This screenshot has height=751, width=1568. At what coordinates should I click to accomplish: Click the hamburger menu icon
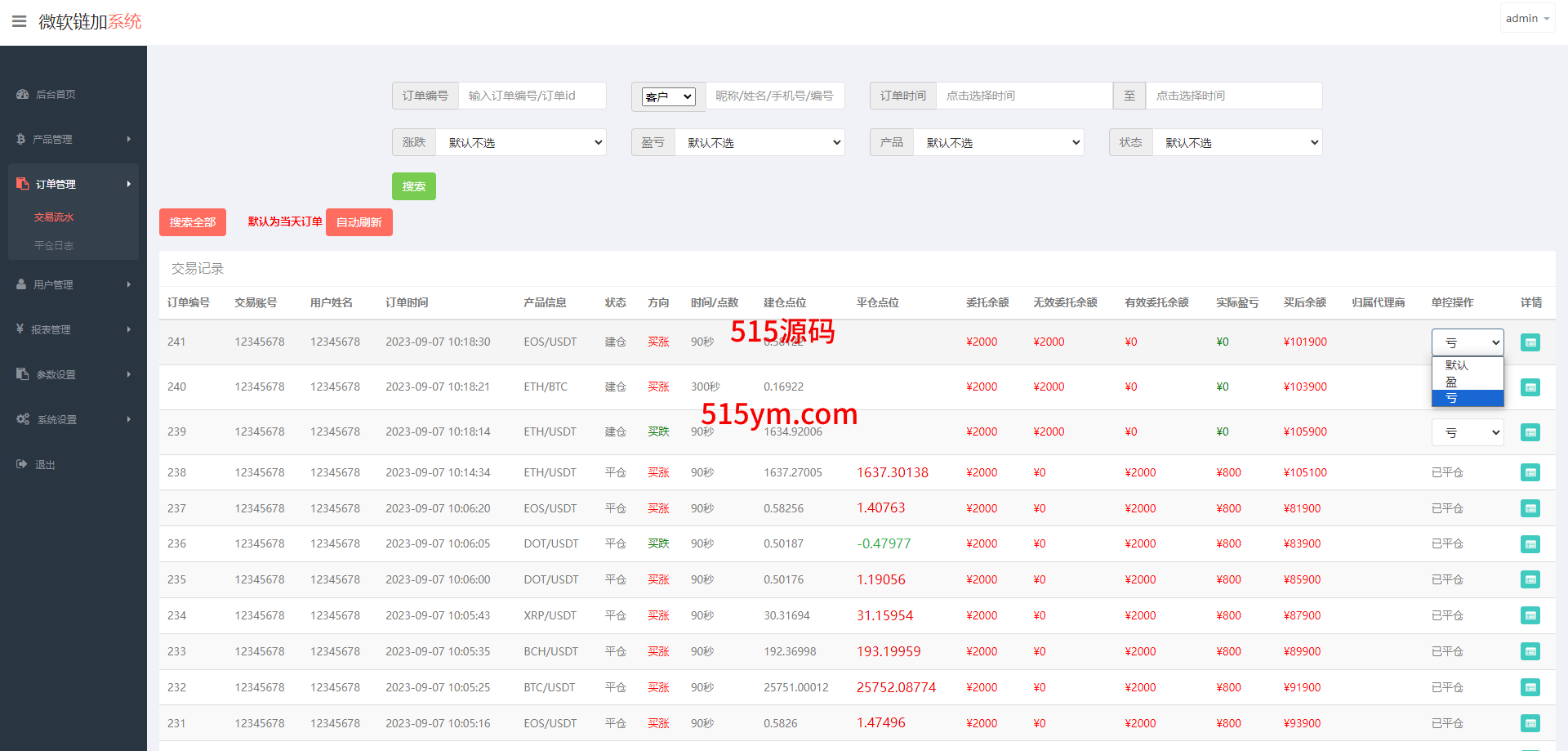pos(19,21)
